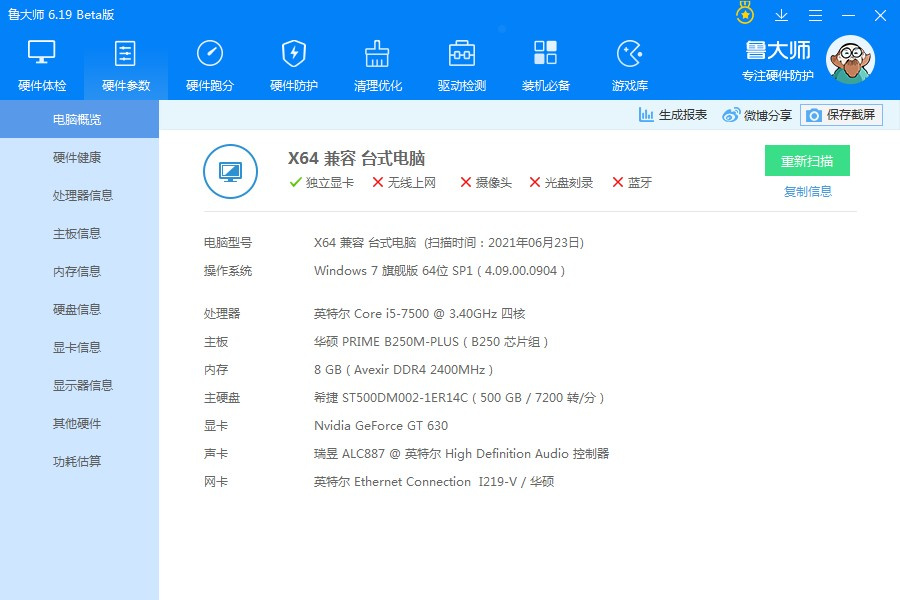Click the 瑞昱 ALC887 sound card value
900x600 pixels.
pos(461,454)
